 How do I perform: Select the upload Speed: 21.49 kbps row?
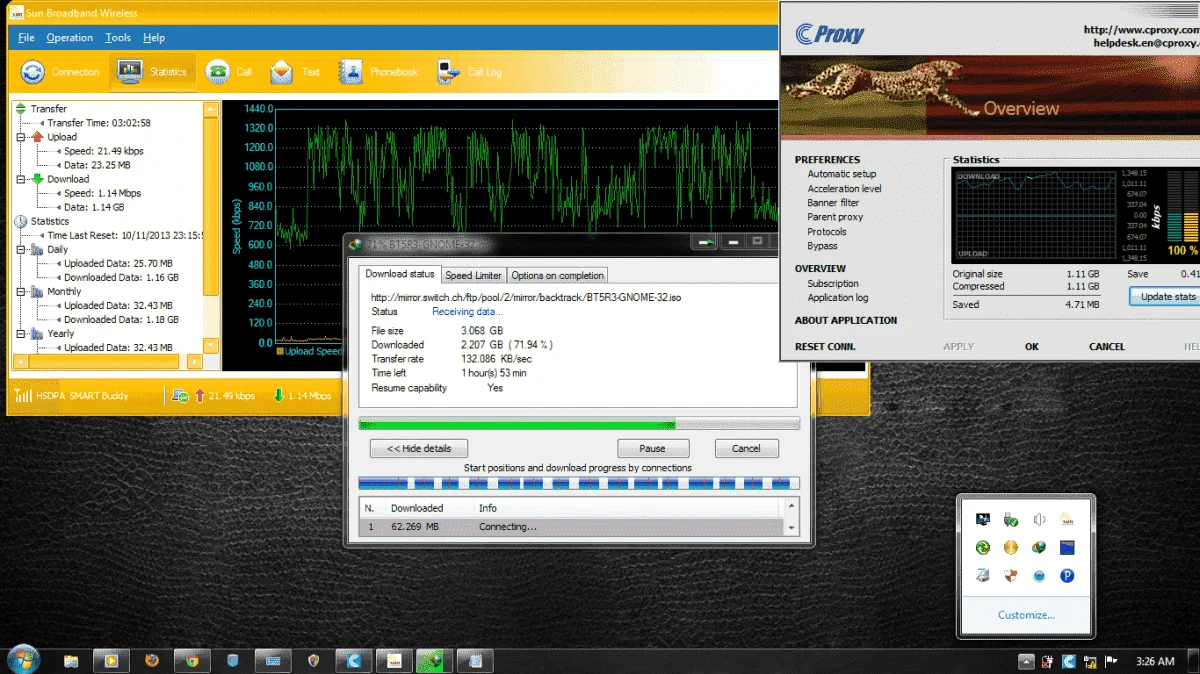(104, 151)
